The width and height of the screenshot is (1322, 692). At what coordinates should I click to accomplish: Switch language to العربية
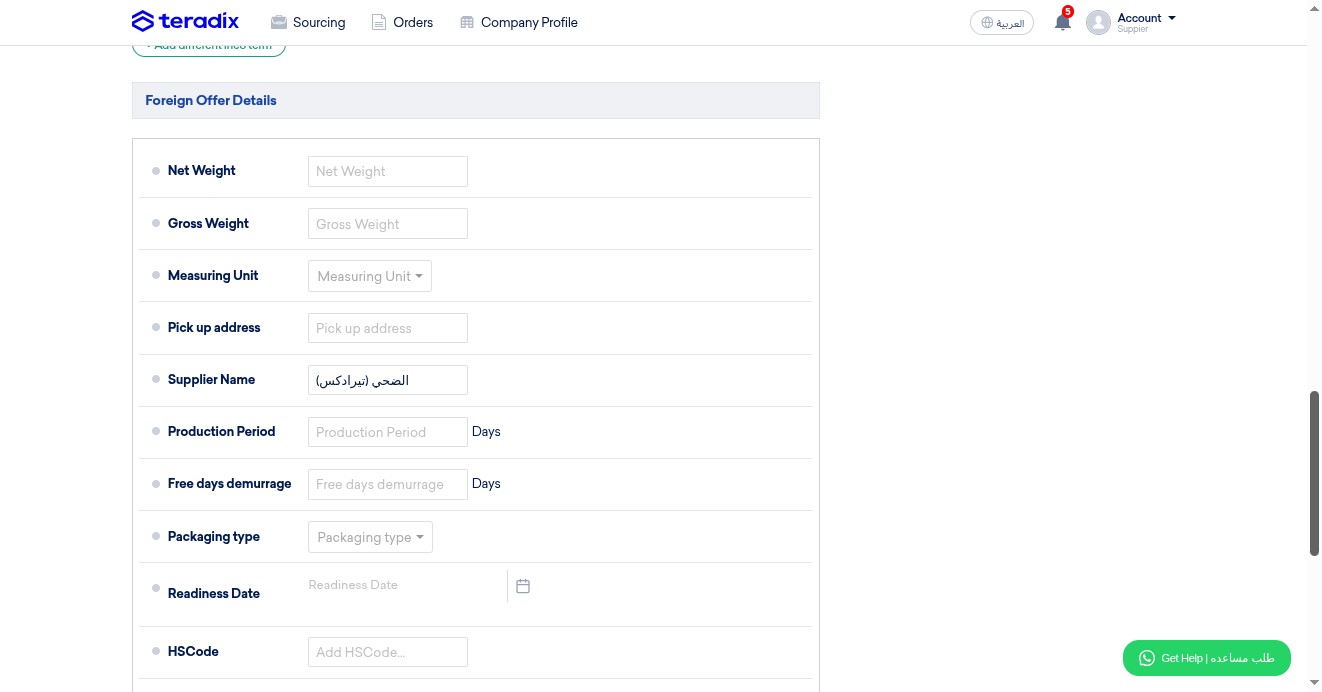click(x=1002, y=23)
